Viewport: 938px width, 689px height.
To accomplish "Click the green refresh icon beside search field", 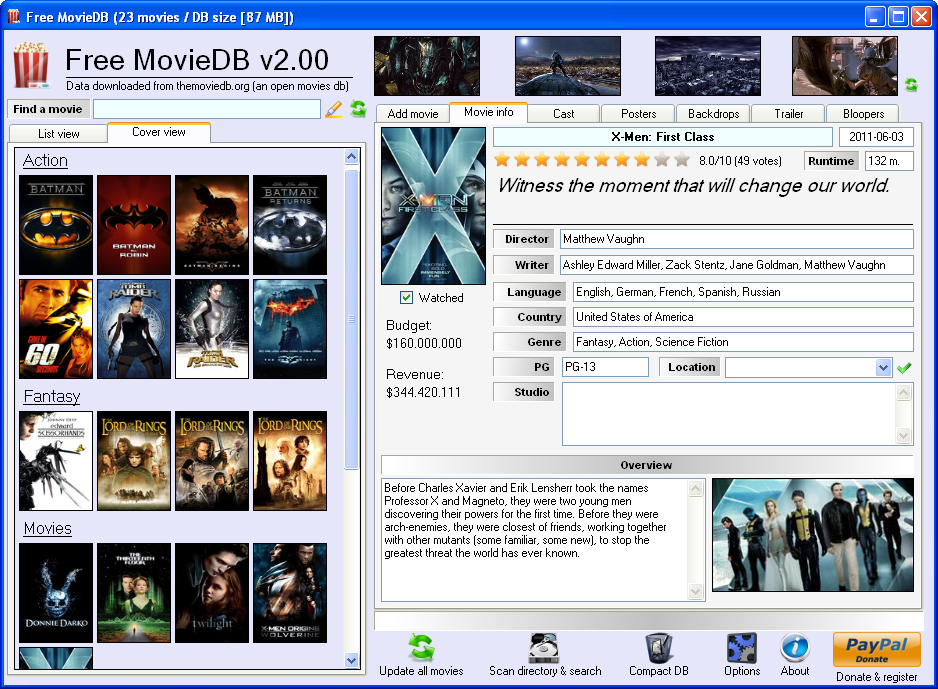I will 358,109.
